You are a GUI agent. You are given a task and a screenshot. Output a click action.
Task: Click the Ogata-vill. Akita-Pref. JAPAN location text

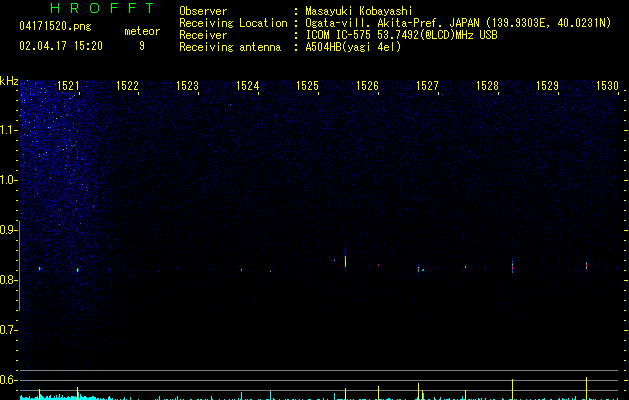[x=458, y=23]
